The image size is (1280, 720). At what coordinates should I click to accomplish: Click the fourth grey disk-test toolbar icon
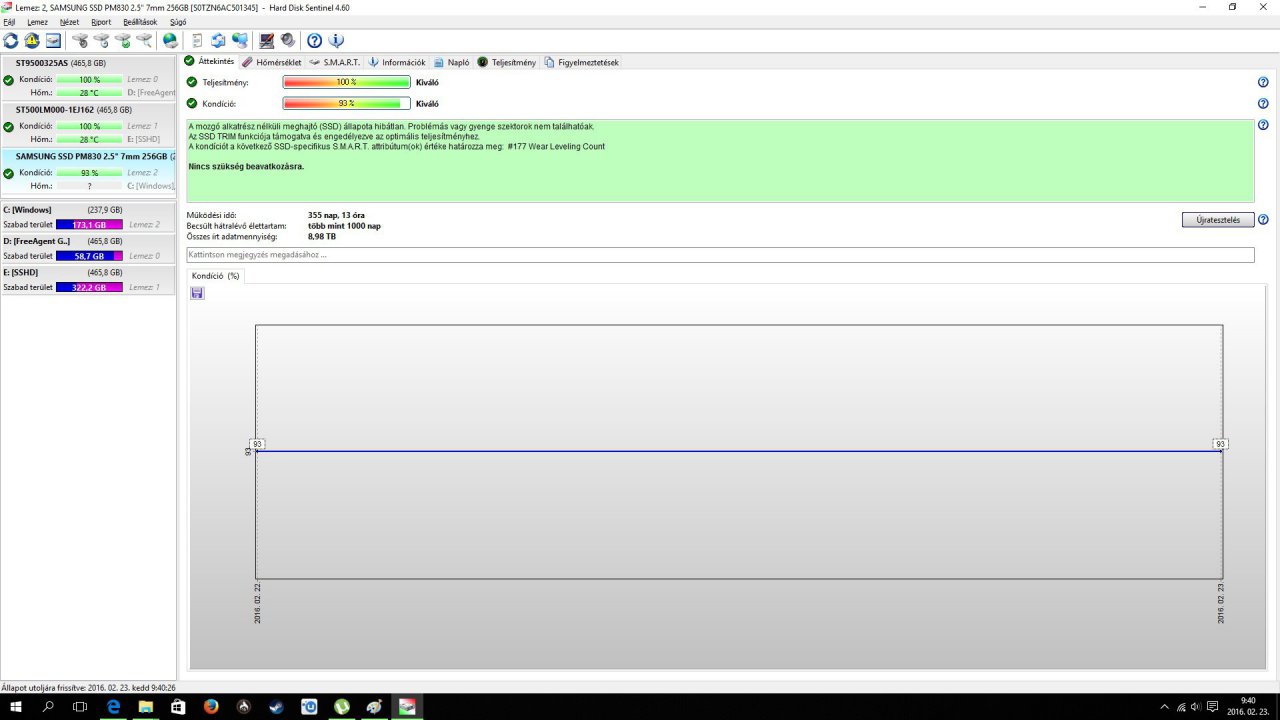coord(144,40)
